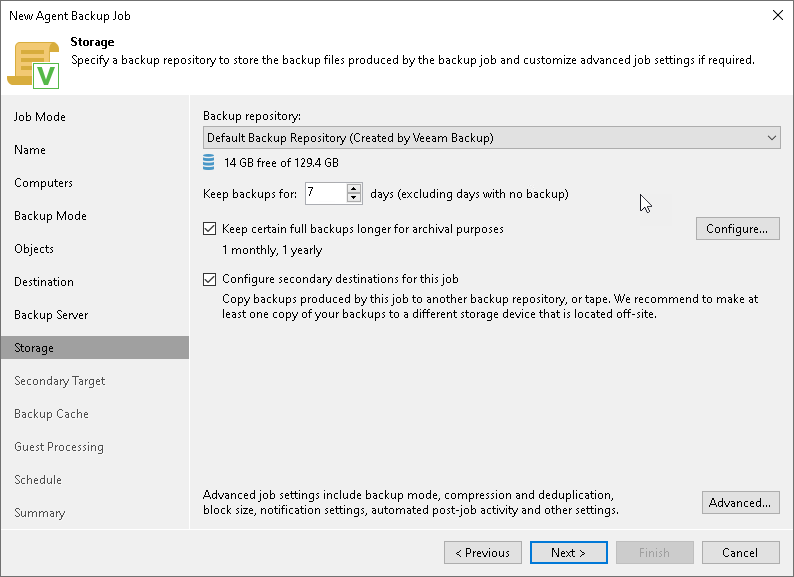Click the 'Keep backups for:' label
This screenshot has width=794, height=577.
[250, 194]
